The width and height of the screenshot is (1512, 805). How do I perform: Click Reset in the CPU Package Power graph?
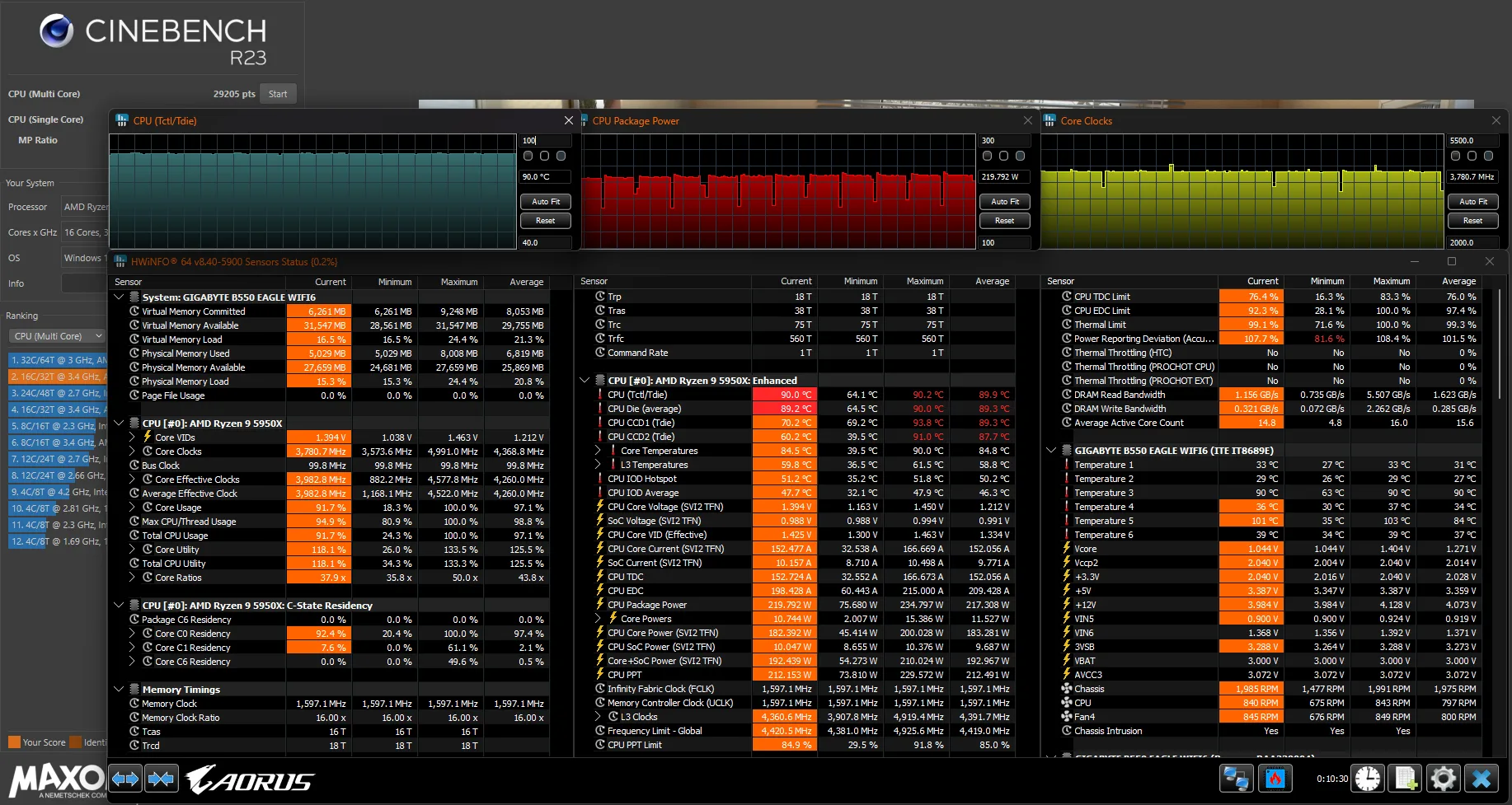[1005, 221]
